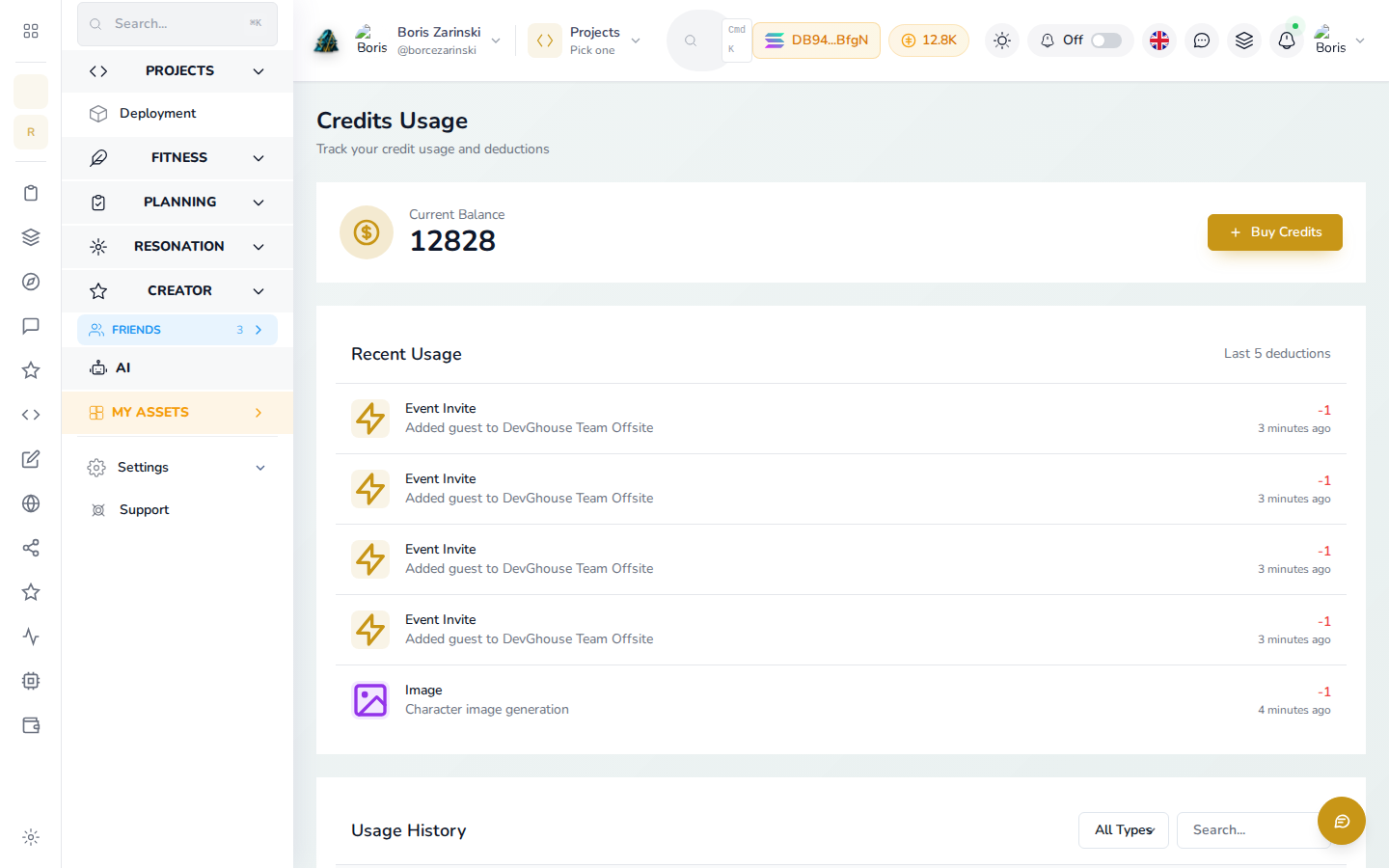This screenshot has height=868, width=1389.
Task: Expand the FITNESS sidebar section
Action: coord(177,158)
